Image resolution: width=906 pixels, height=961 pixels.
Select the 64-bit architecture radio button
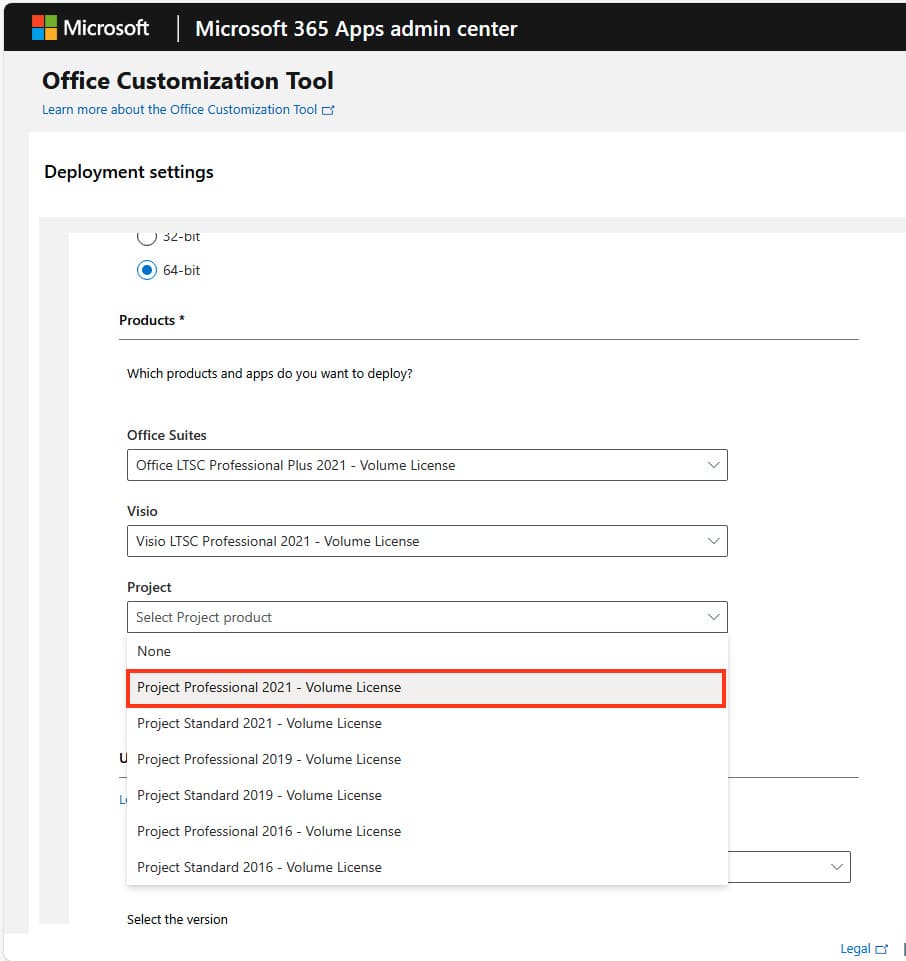[x=147, y=270]
